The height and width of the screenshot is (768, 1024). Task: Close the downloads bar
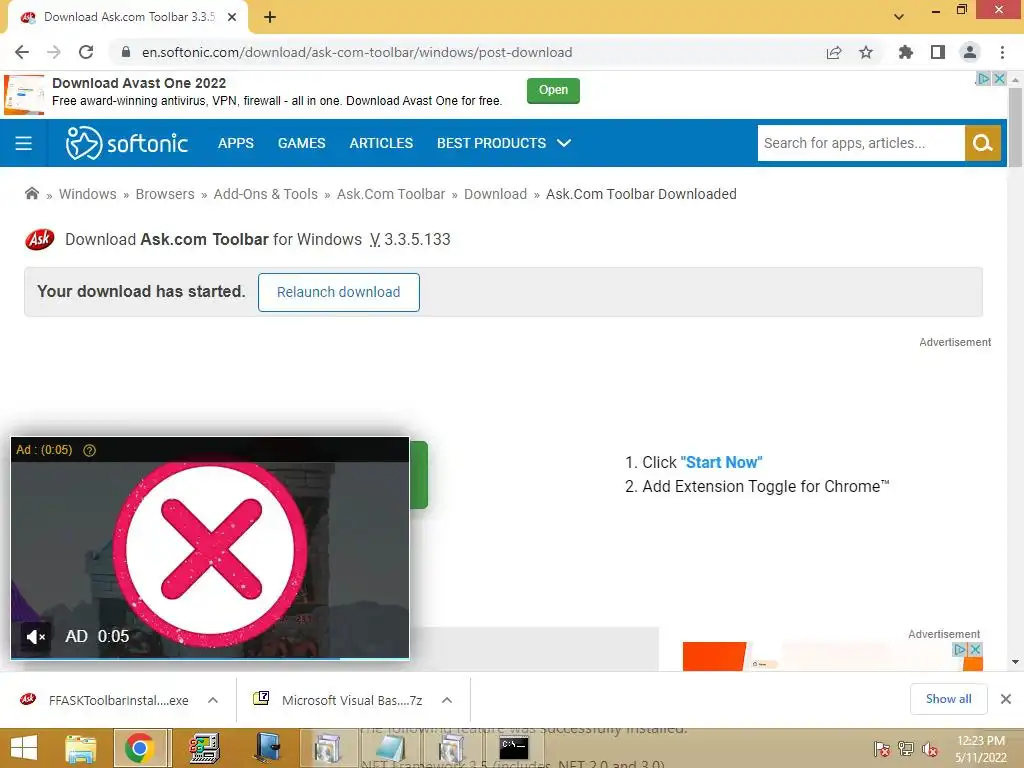pyautogui.click(x=1006, y=699)
